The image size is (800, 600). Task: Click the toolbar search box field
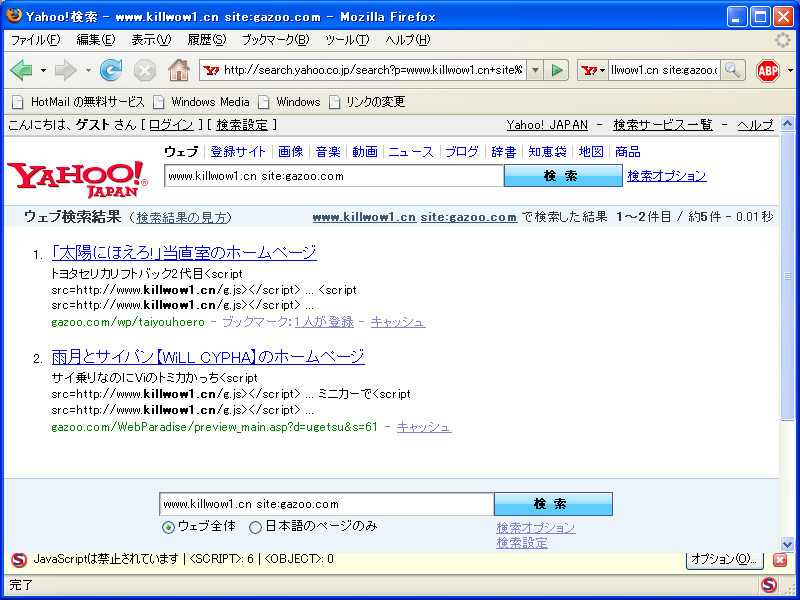[x=664, y=70]
